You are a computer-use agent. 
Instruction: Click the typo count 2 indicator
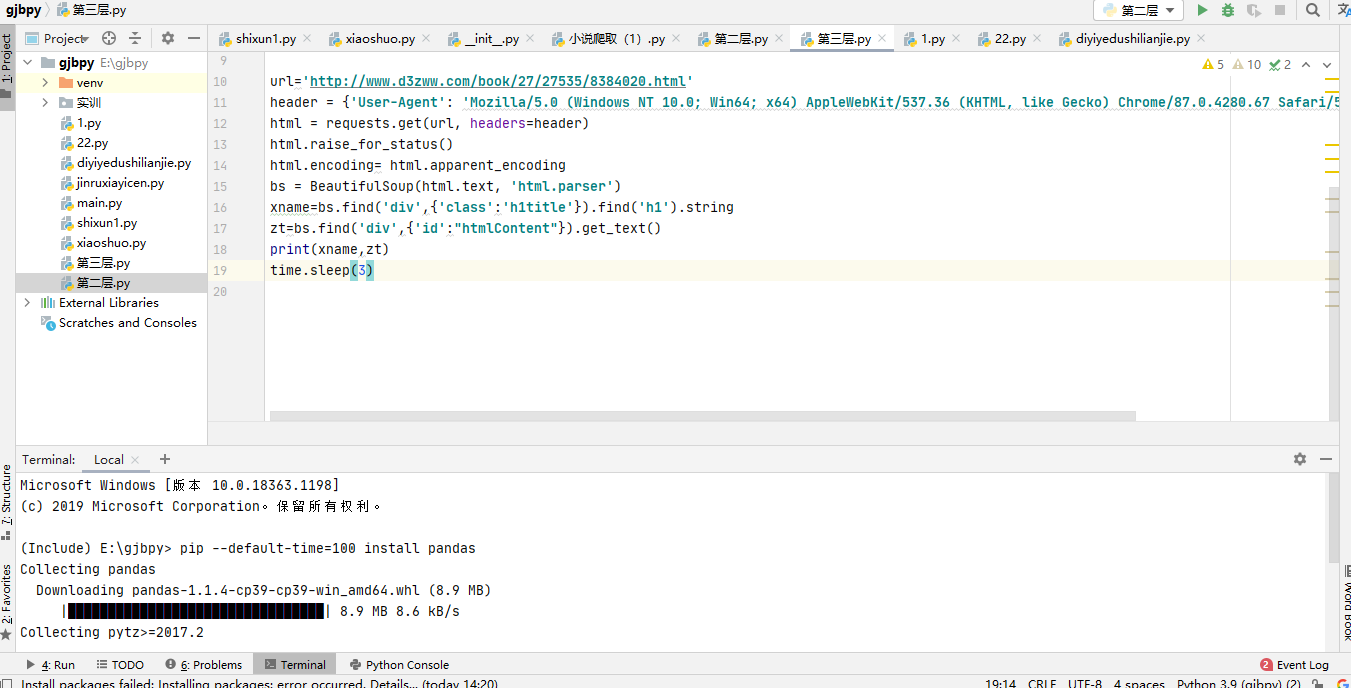[x=1280, y=65]
